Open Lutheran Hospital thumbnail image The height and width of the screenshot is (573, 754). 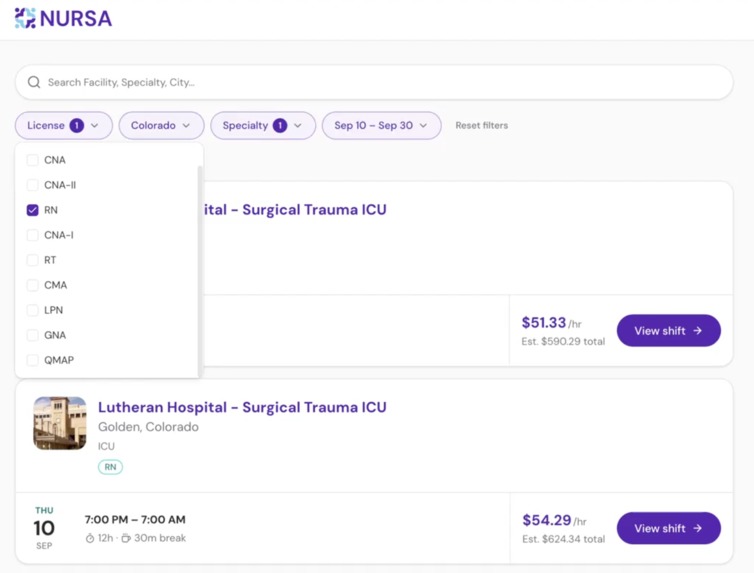pos(60,423)
